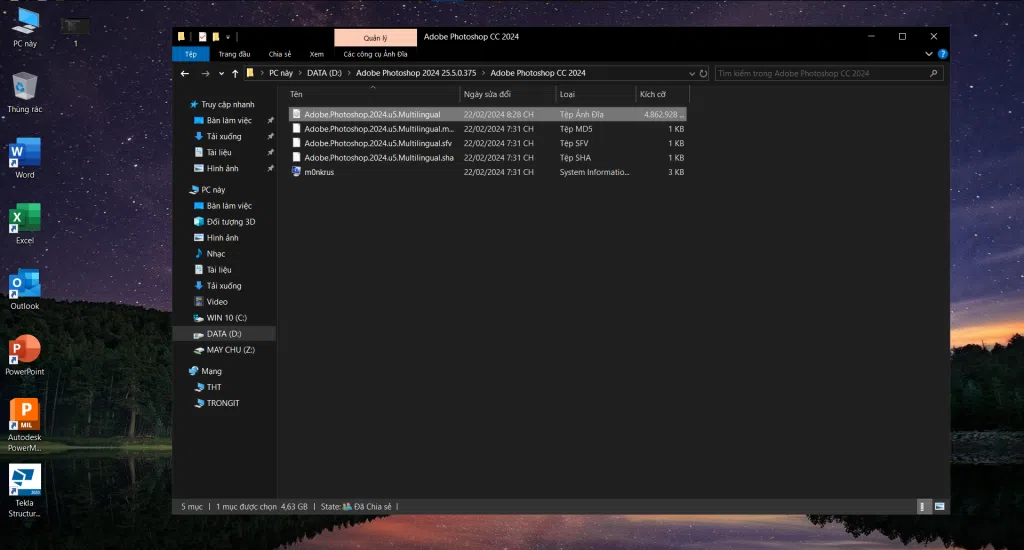Maximize the Adobe Photoshop CC 2024 window

pyautogui.click(x=903, y=37)
